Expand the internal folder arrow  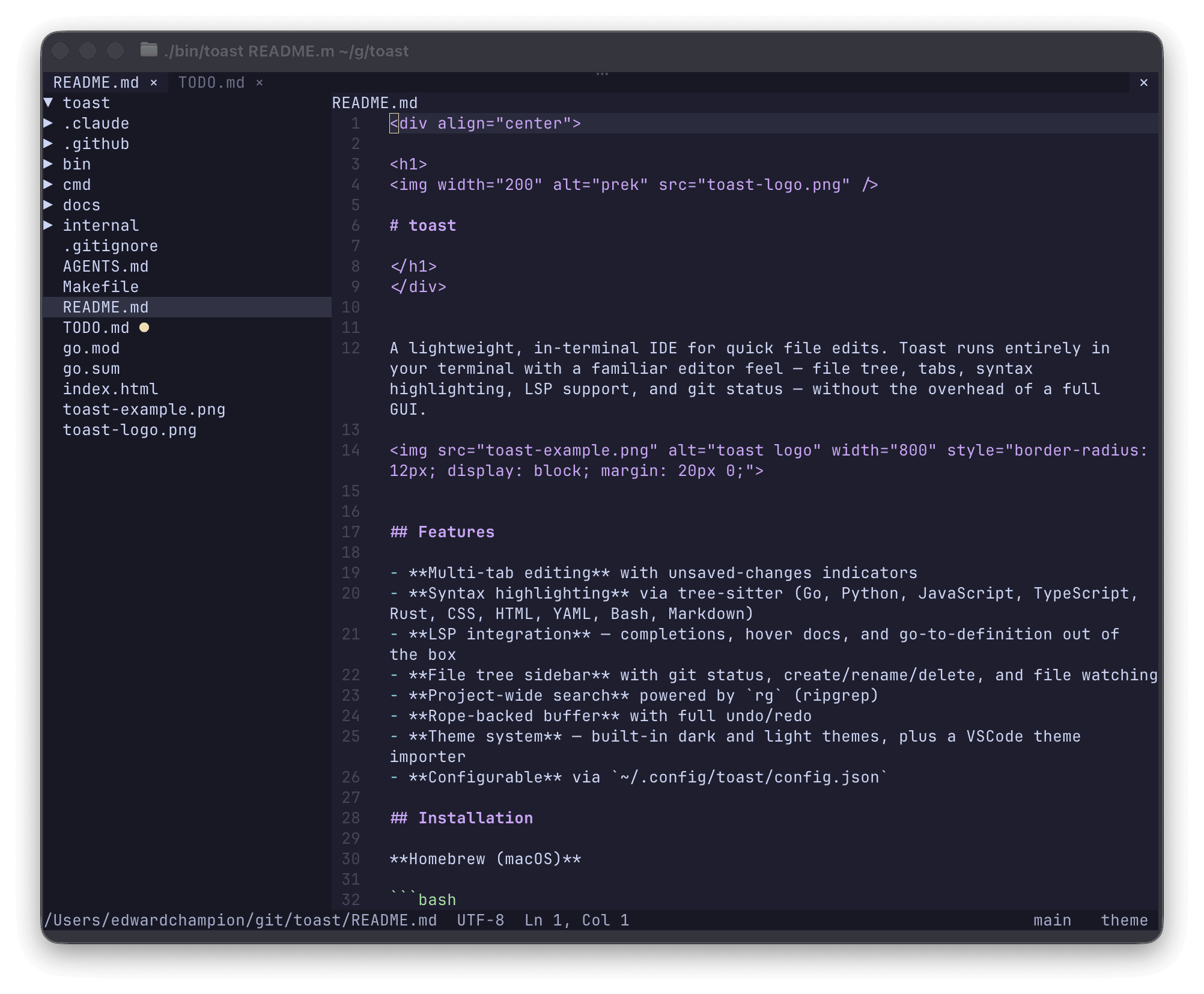(x=49, y=225)
